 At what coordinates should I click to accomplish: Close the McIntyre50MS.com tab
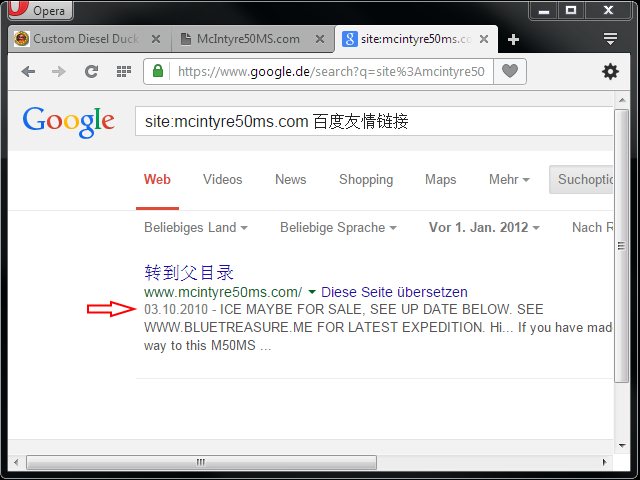(x=320, y=39)
